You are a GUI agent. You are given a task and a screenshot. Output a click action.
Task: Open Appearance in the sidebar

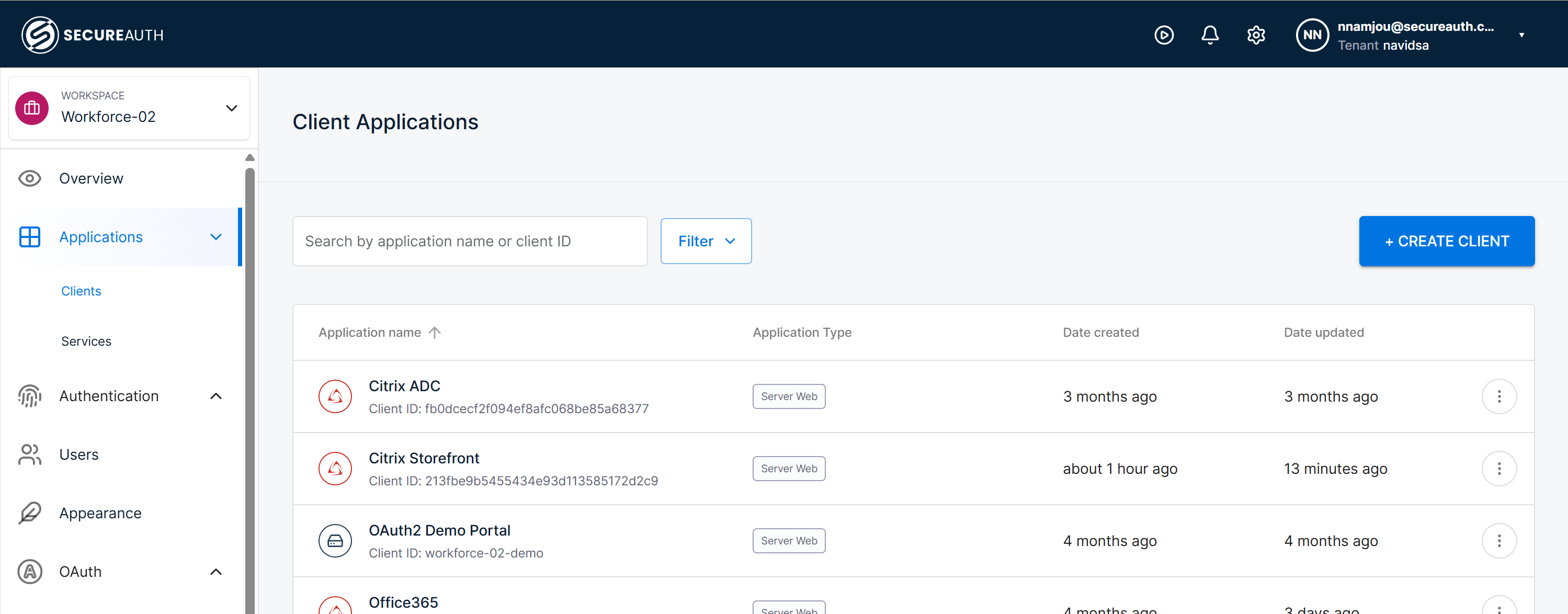tap(100, 513)
